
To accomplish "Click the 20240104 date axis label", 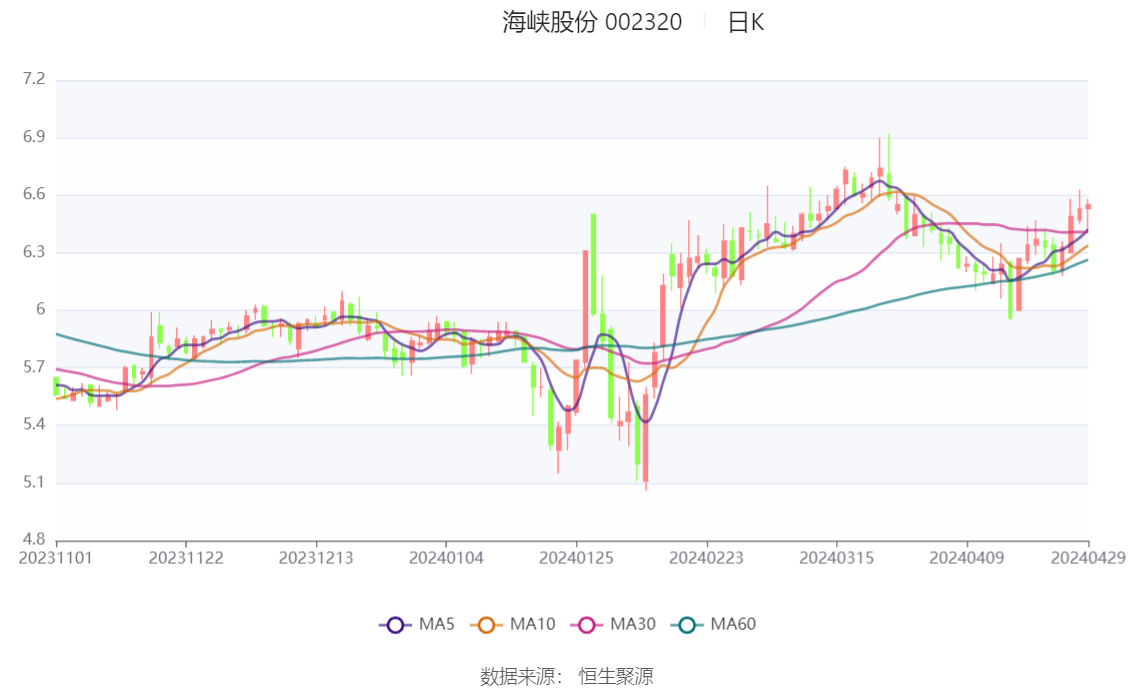I will pyautogui.click(x=446, y=558).
